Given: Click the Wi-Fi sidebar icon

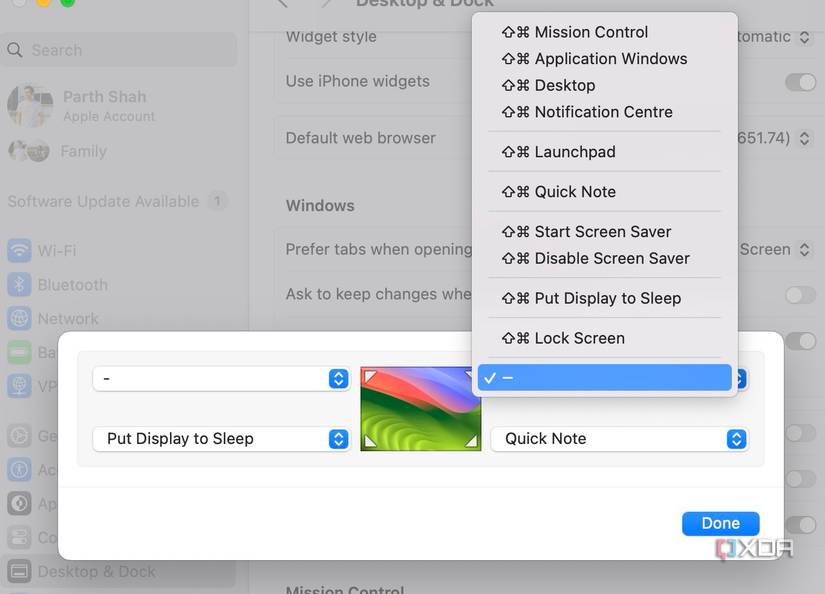Looking at the screenshot, I should coord(19,250).
